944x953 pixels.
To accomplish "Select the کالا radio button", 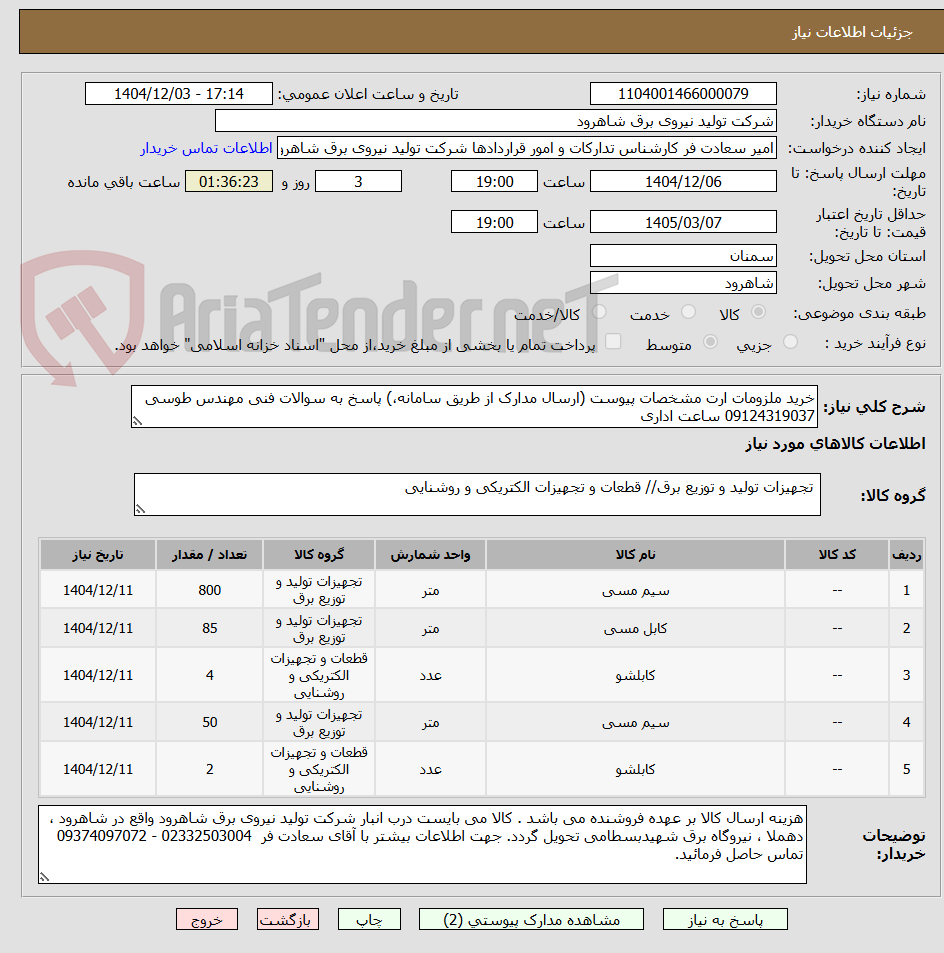I will click(x=758, y=312).
